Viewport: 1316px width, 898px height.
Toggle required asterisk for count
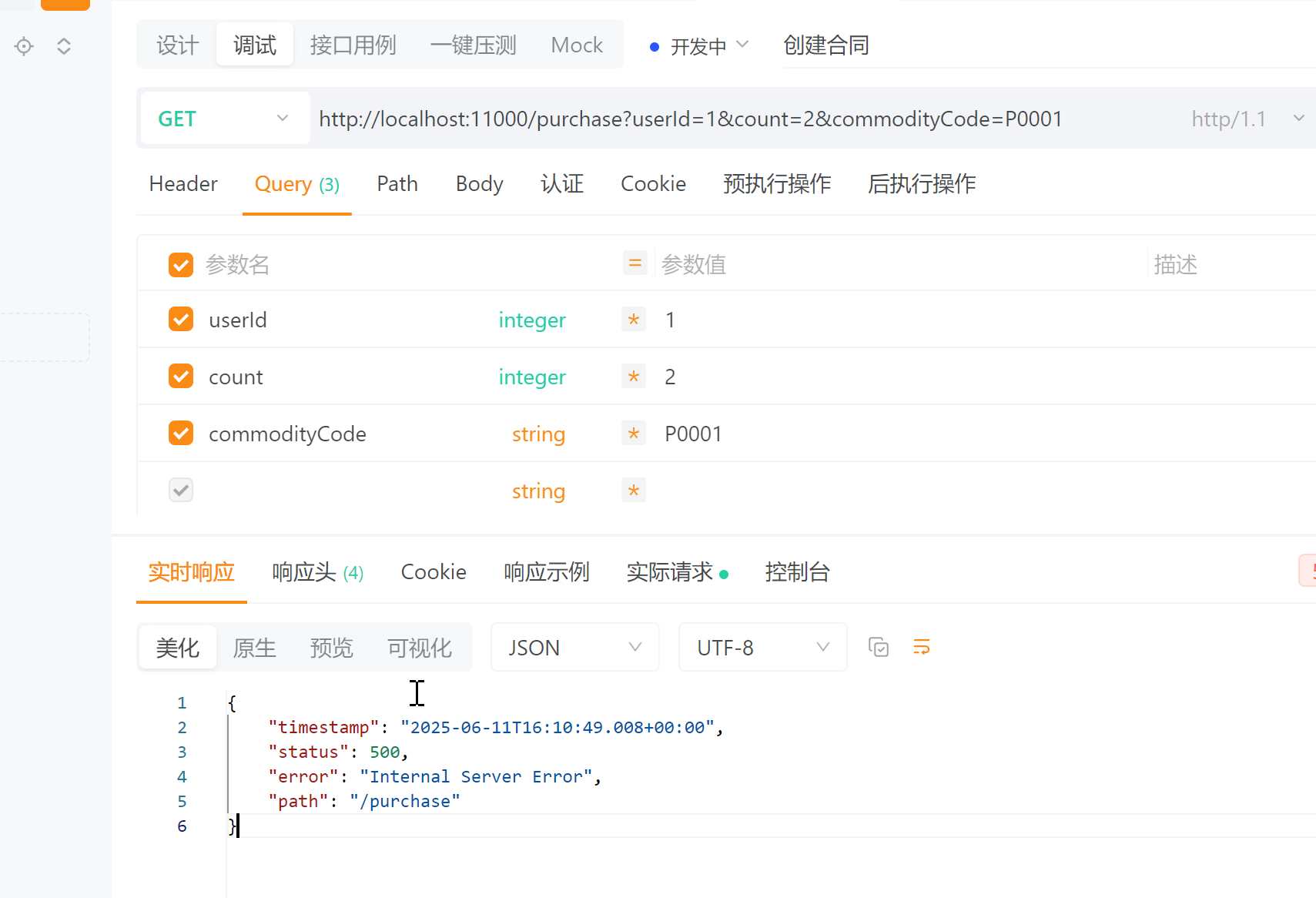coord(634,376)
